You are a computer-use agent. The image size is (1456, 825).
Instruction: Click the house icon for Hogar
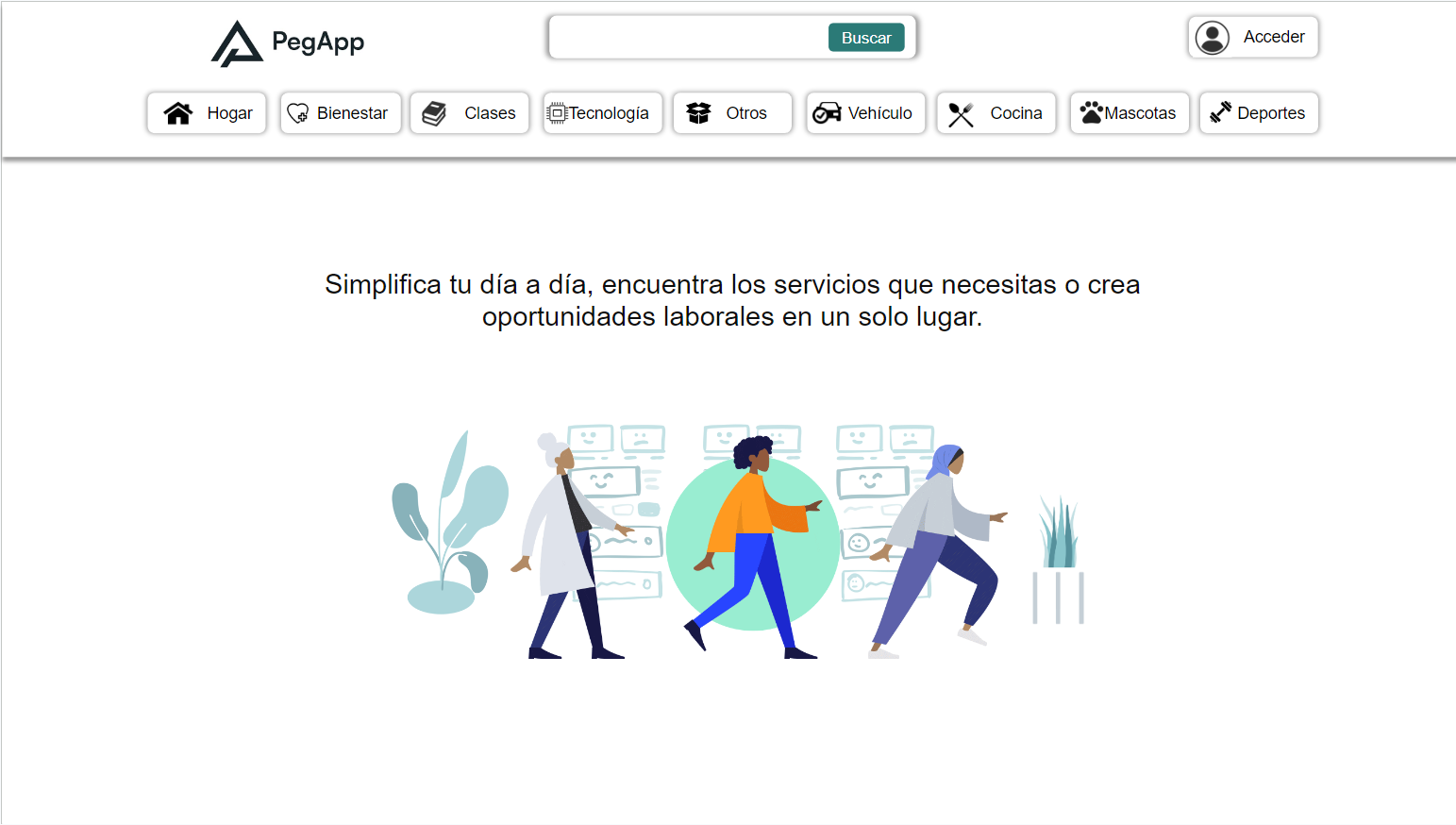click(x=178, y=113)
